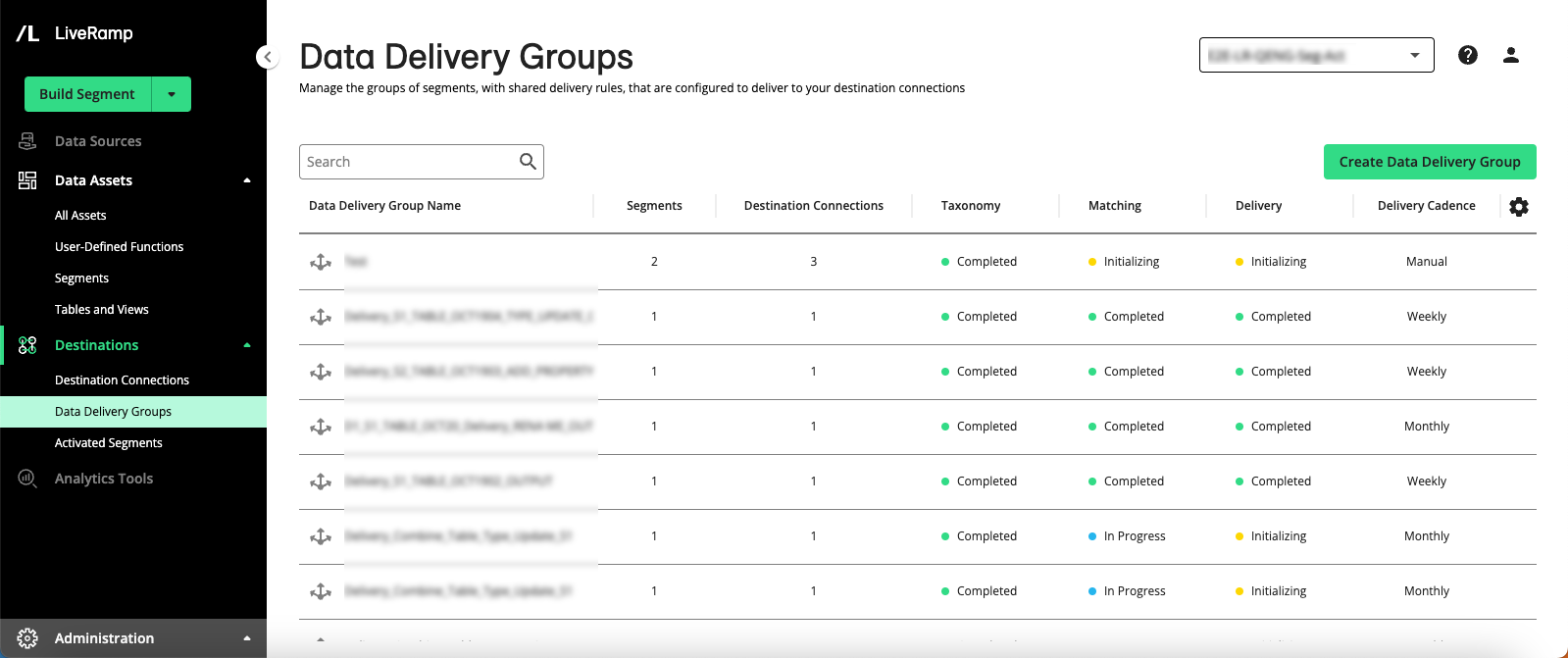This screenshot has width=1568, height=658.
Task: Click the Analytics Tools sidebar icon
Action: tap(27, 479)
